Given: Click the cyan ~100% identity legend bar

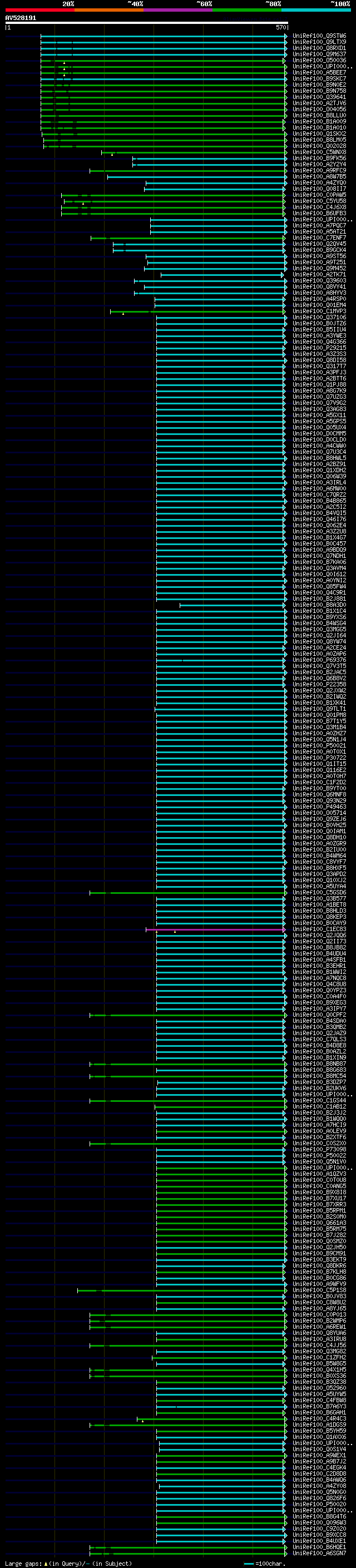Looking at the screenshot, I should (x=316, y=10).
